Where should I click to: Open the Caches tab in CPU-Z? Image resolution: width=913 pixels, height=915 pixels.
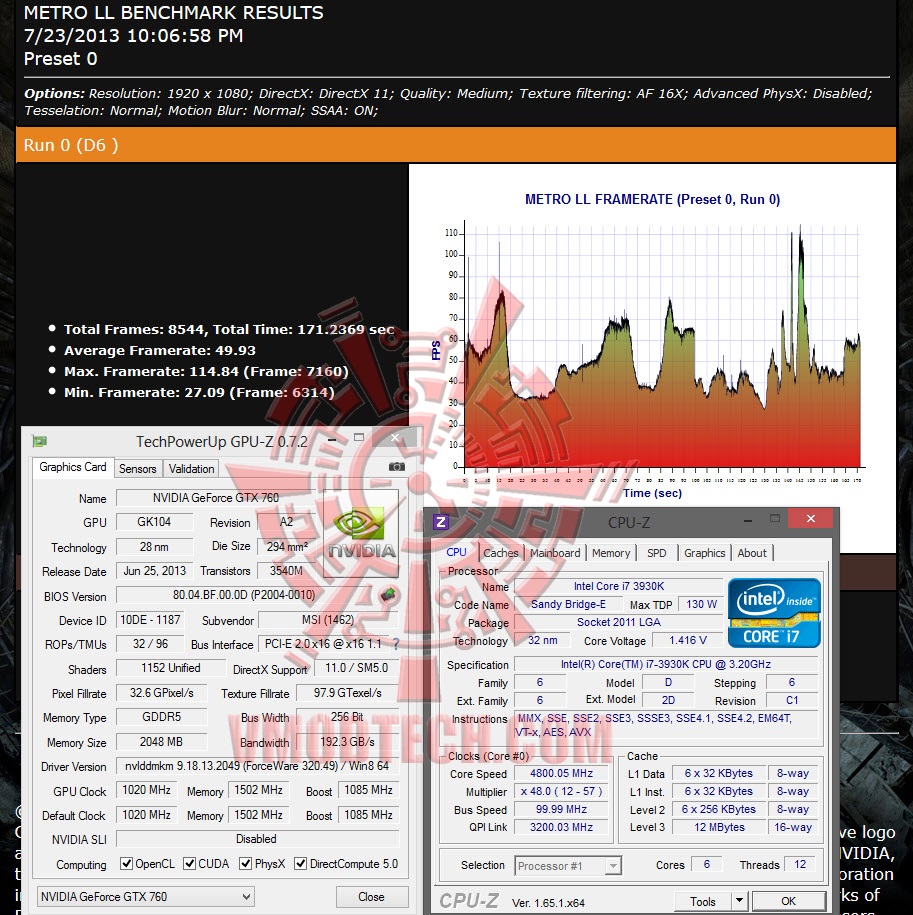pos(501,553)
